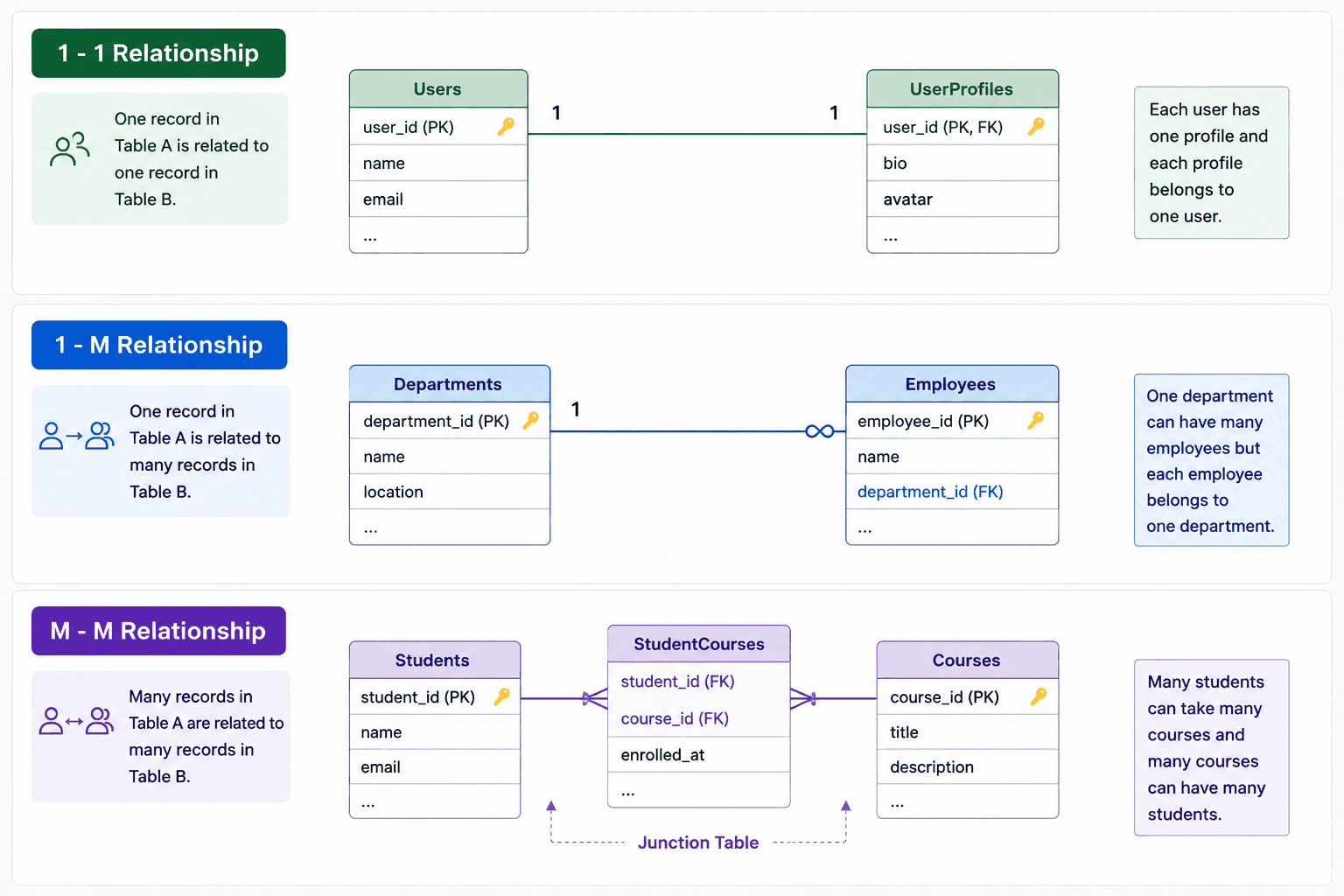The height and width of the screenshot is (896, 1344).
Task: Click the name row in the Users table
Action: [x=438, y=164]
